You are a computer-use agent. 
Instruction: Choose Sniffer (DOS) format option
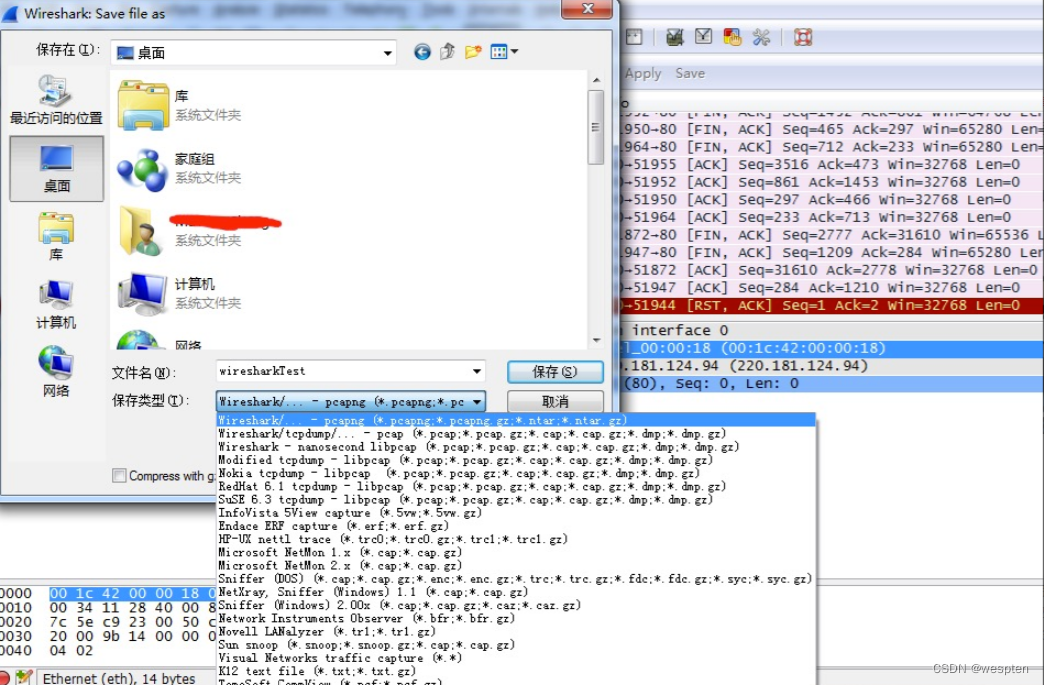point(516,578)
